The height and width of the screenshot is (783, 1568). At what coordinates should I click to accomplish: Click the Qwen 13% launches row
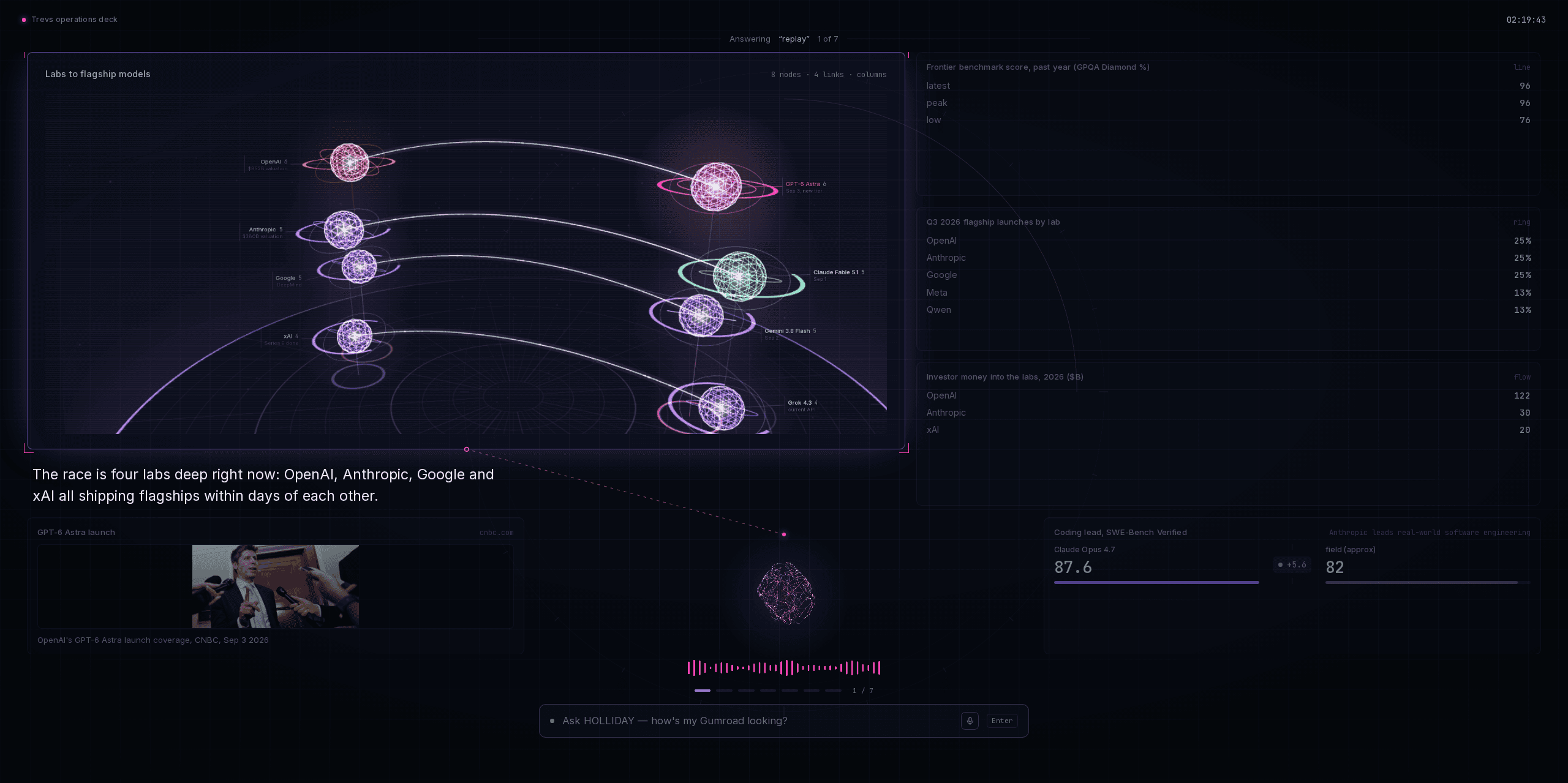[1228, 310]
